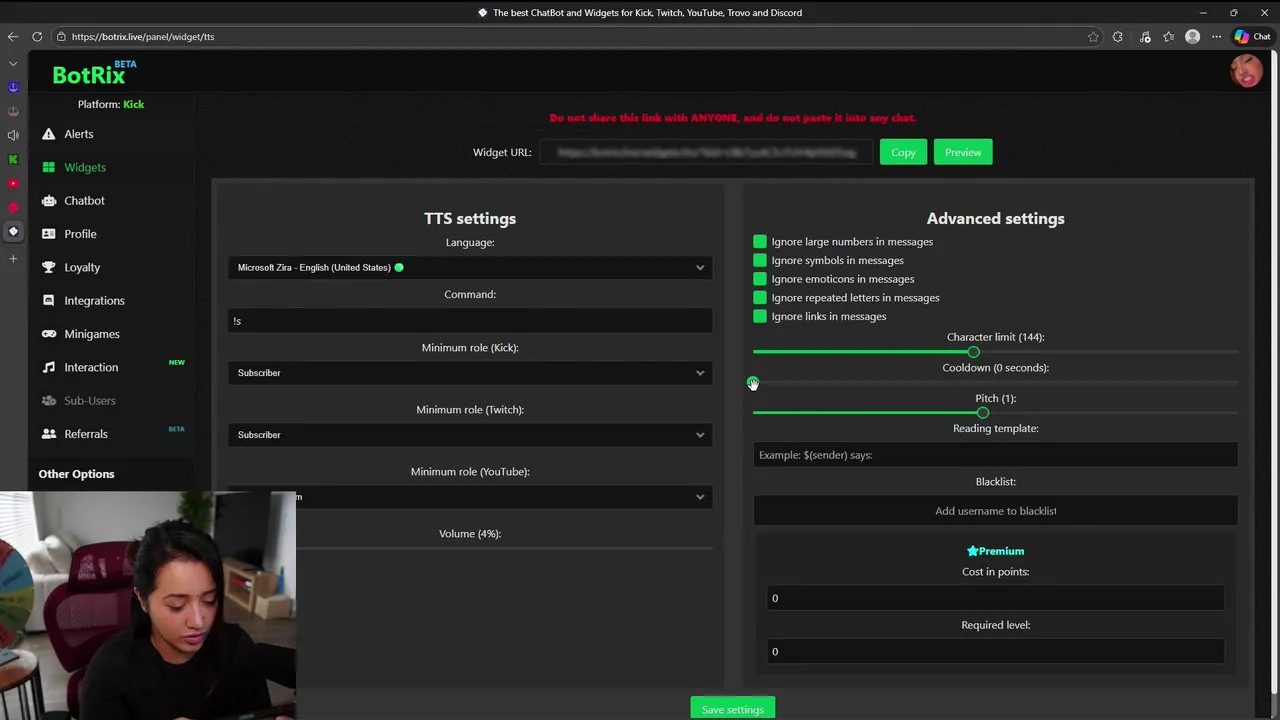
Task: Open the media control music icon
Action: click(1145, 36)
